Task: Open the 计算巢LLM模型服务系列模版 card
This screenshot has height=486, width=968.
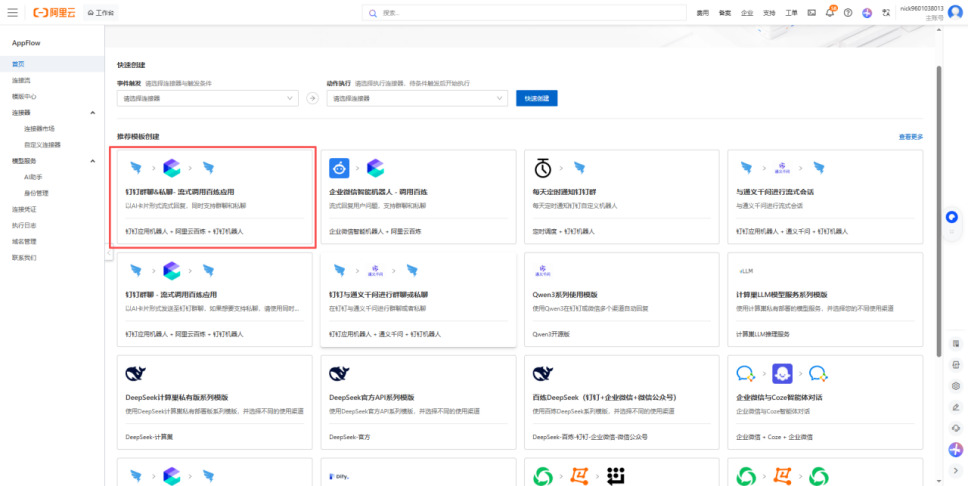Action: tap(825, 300)
